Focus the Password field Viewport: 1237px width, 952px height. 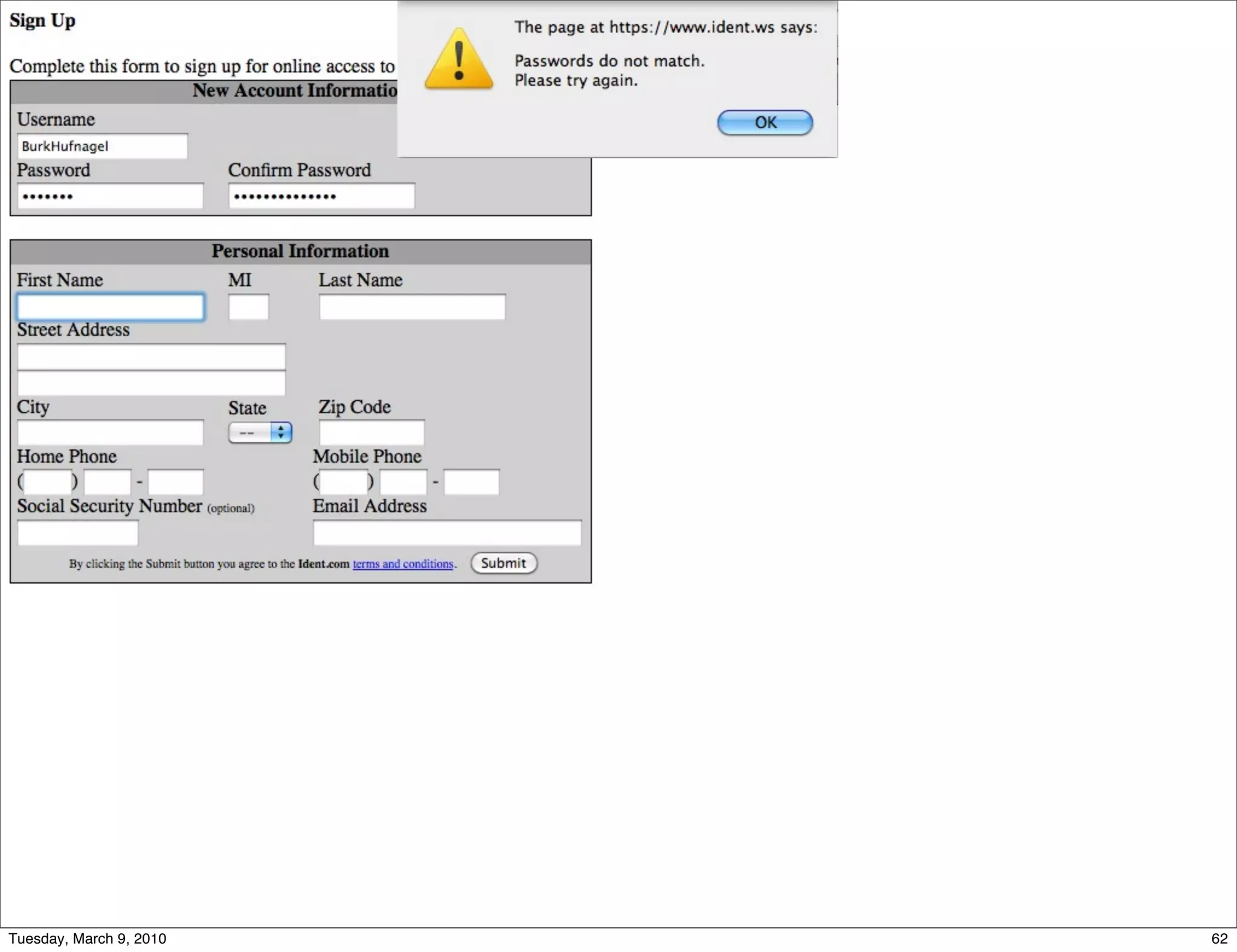[x=110, y=196]
